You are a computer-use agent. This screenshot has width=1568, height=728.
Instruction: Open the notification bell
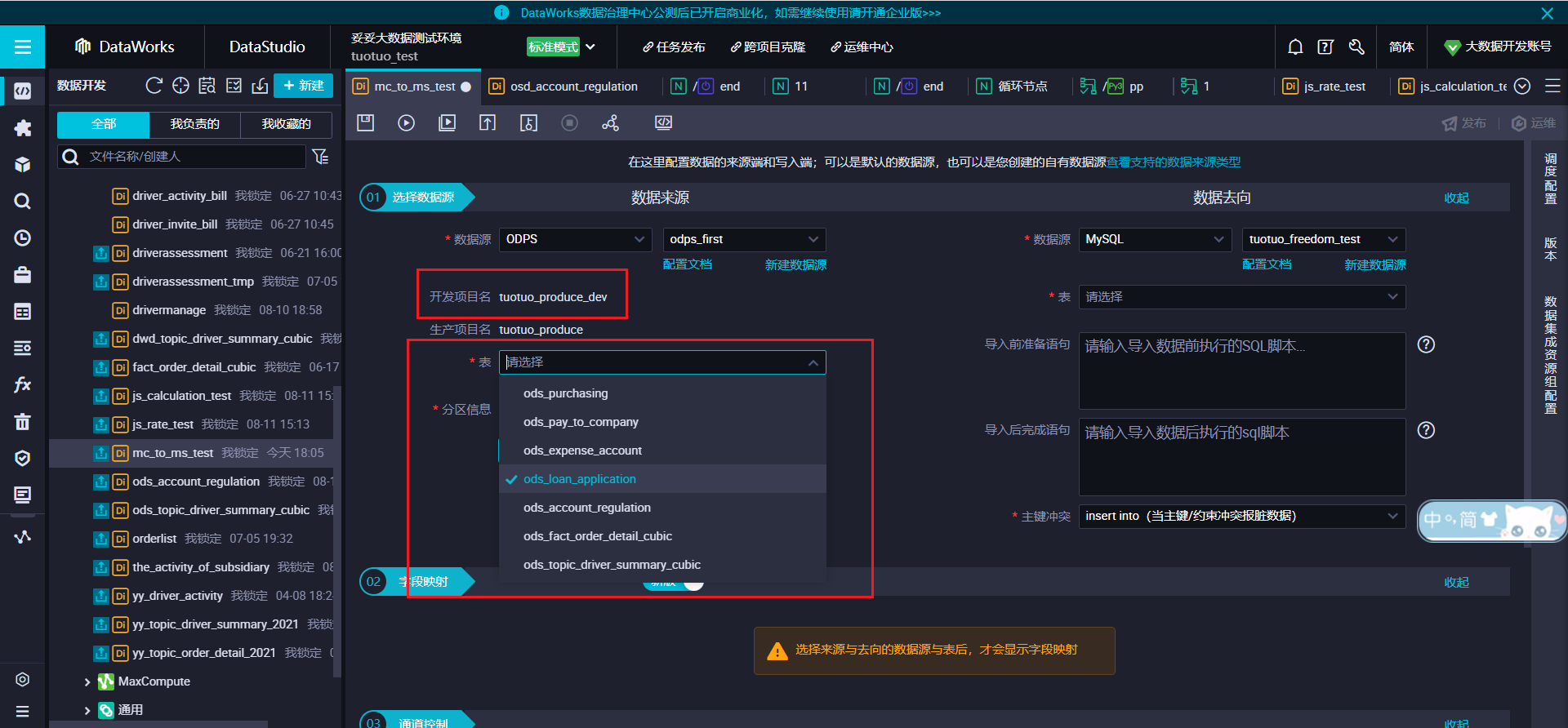tap(1295, 47)
